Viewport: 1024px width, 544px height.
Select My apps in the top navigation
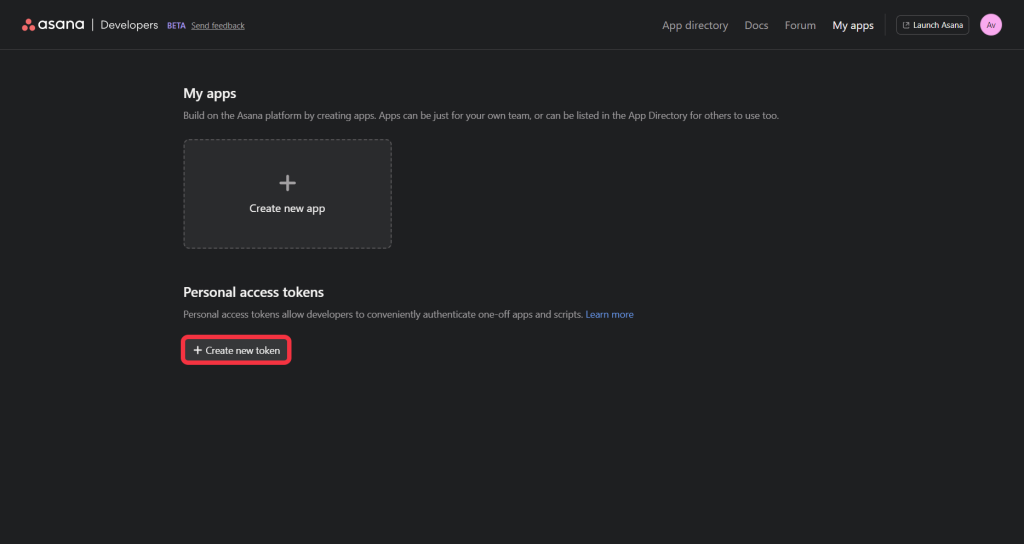(853, 25)
